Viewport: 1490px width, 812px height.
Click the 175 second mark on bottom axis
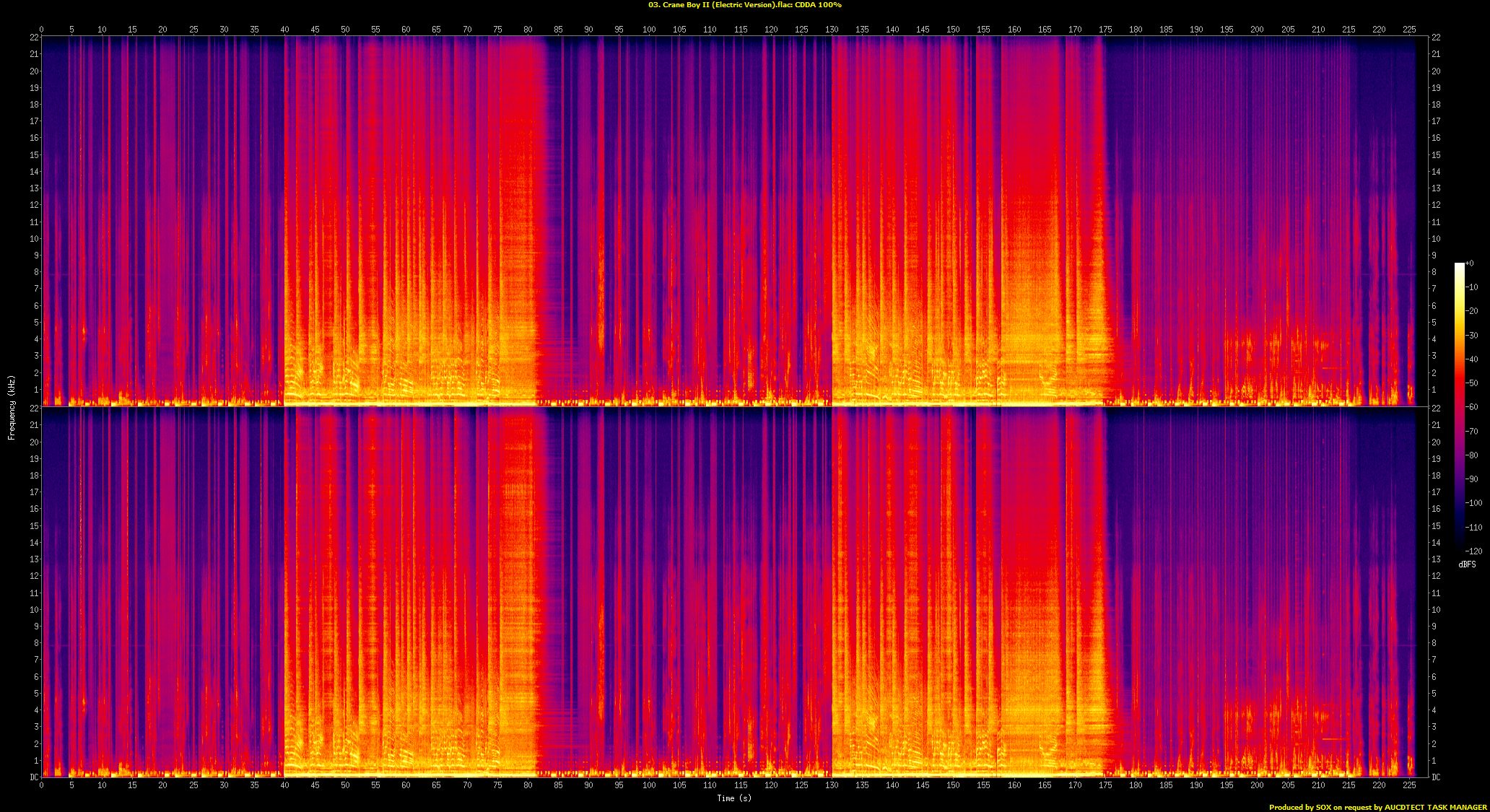point(1105,785)
